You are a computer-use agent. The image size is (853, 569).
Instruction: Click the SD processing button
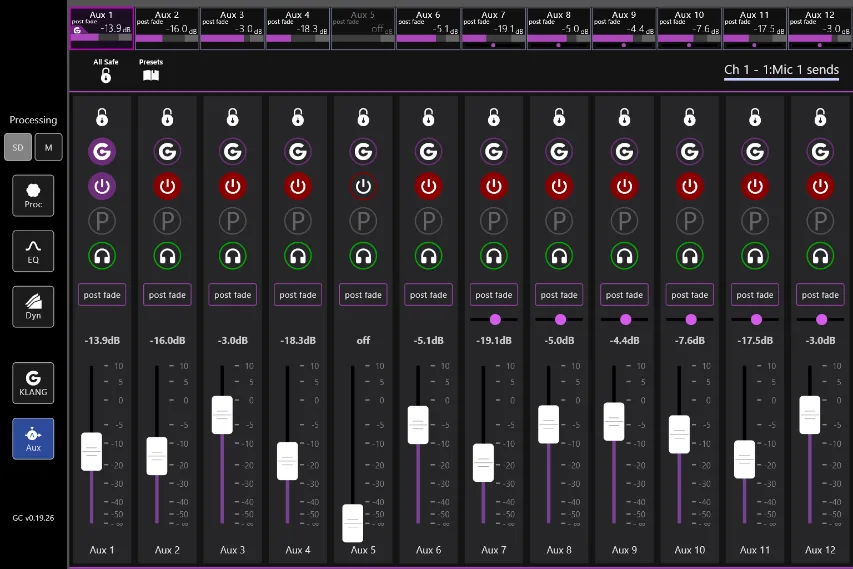(18, 147)
